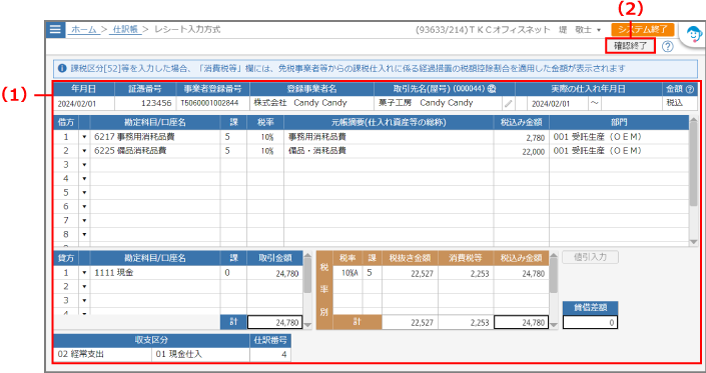
Task: Click the search icon next to 取引先名(屋号)
Action: [x=492, y=89]
